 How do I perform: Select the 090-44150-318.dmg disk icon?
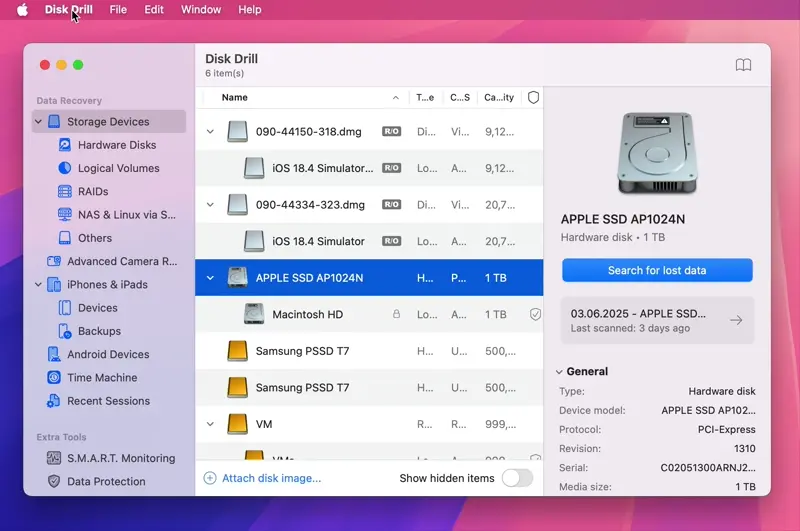[237, 132]
